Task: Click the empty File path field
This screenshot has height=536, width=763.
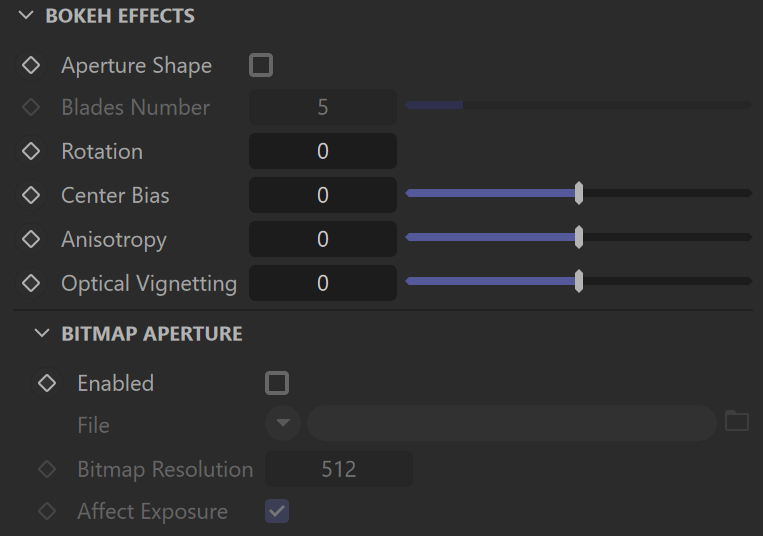Action: coord(511,423)
